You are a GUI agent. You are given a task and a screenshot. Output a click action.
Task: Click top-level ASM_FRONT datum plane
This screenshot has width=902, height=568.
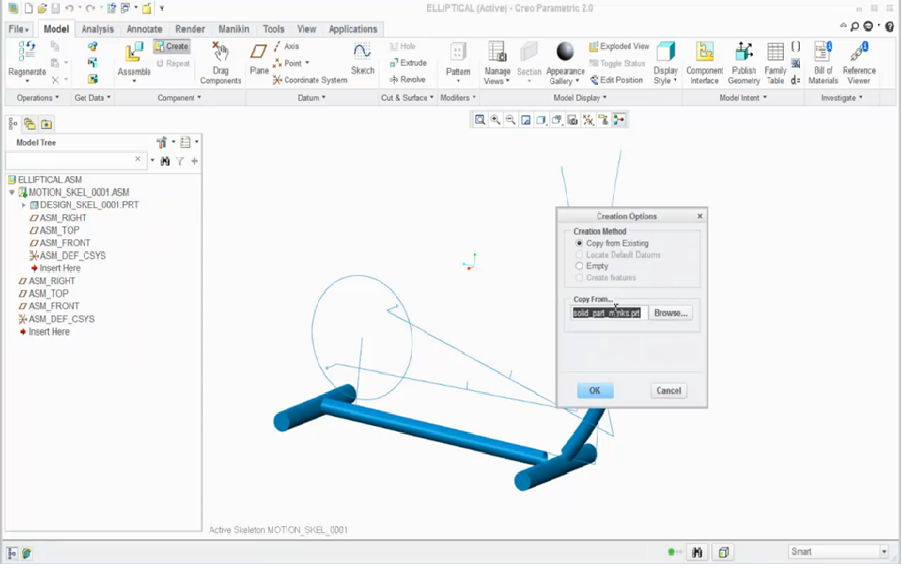tap(49, 306)
